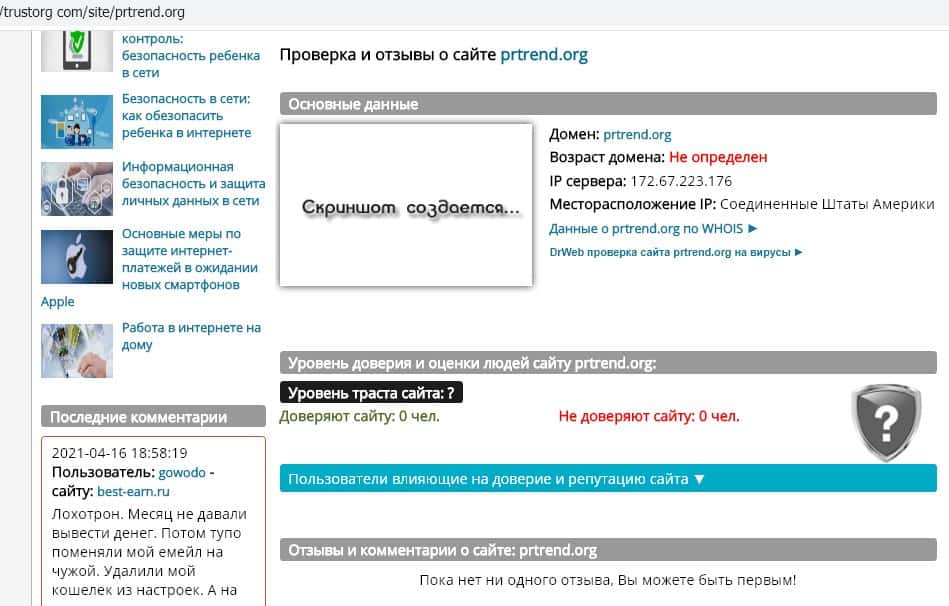Screen dimensions: 949x606
Task: Click the 'Не определен' domain age value
Action: point(718,157)
